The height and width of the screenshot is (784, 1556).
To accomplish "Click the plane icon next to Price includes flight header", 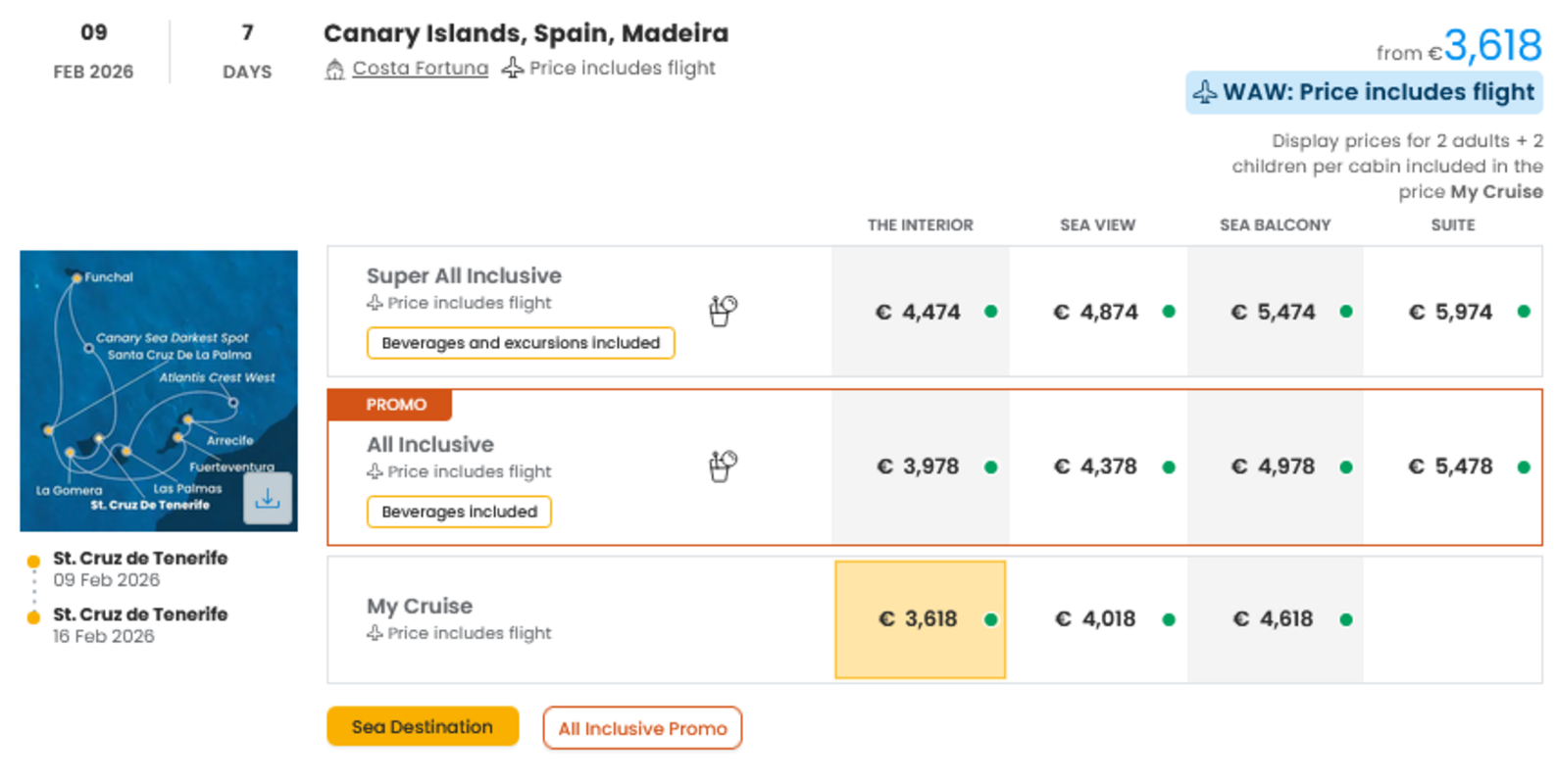I will pos(512,68).
